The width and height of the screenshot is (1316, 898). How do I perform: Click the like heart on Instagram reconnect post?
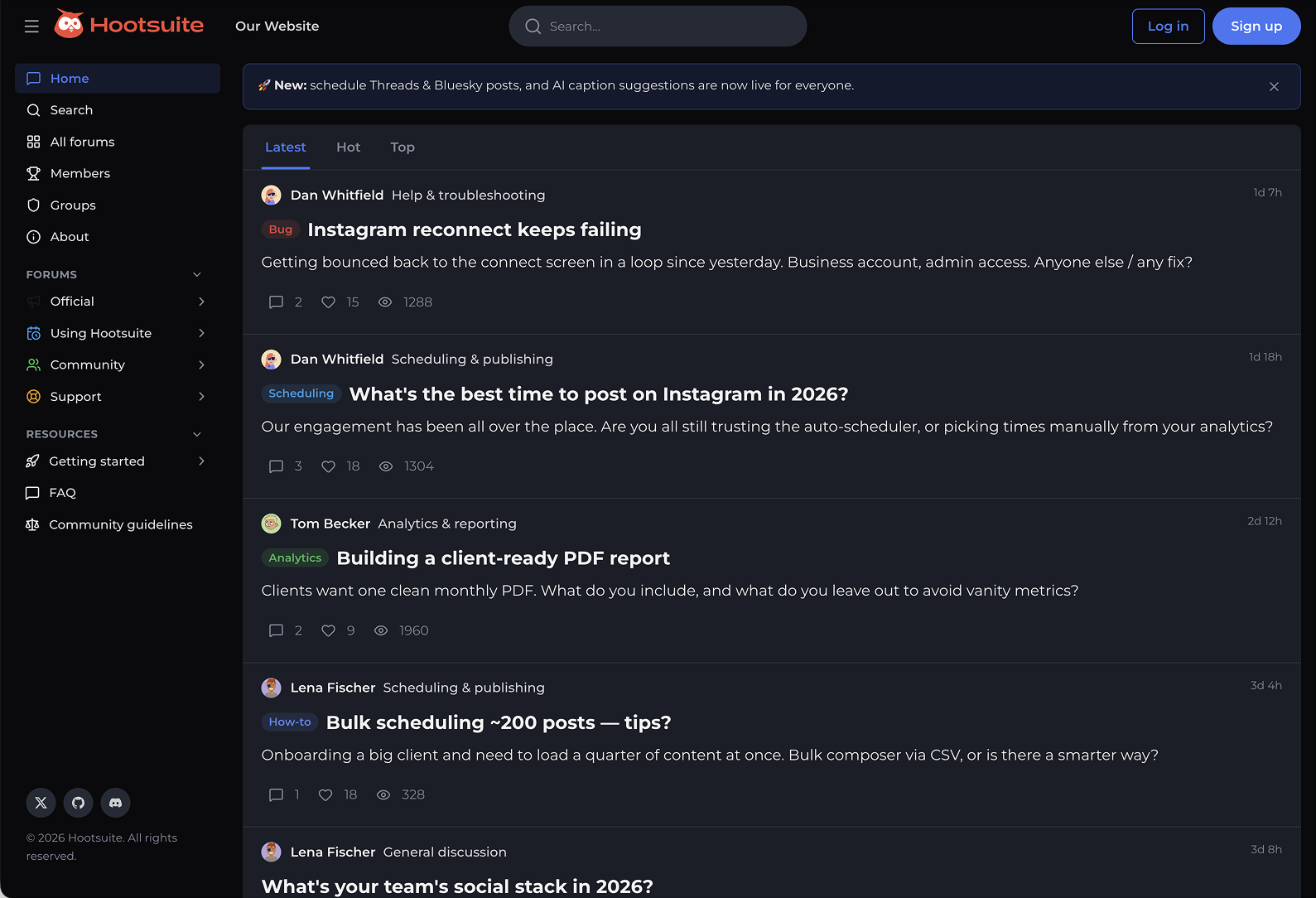pyautogui.click(x=329, y=302)
